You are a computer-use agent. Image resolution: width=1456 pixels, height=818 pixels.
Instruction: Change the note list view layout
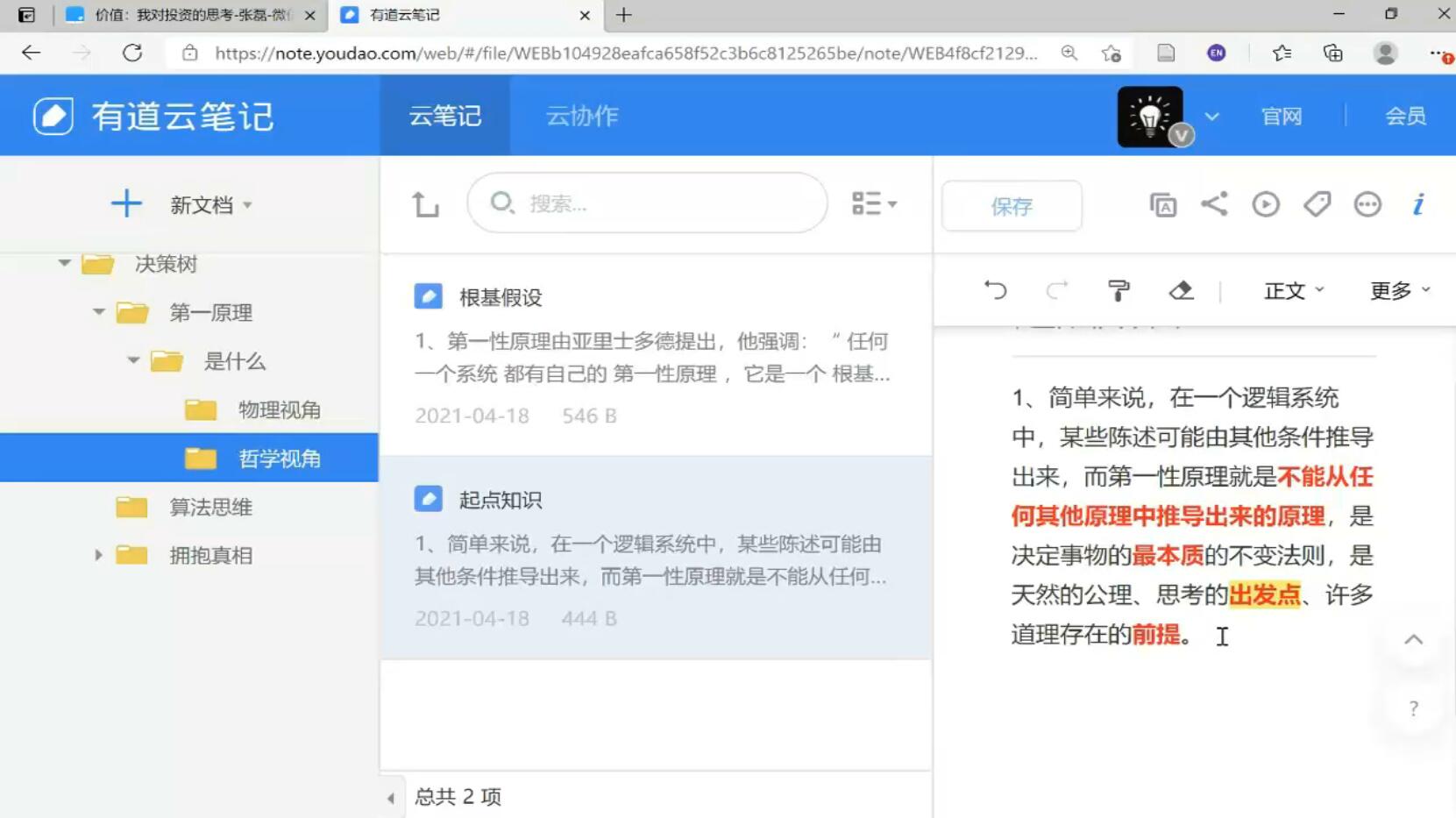tap(874, 203)
